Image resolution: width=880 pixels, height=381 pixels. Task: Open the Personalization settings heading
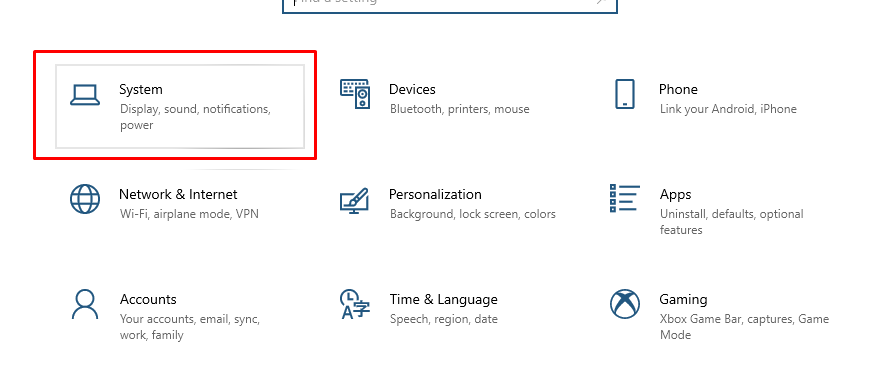pos(435,194)
